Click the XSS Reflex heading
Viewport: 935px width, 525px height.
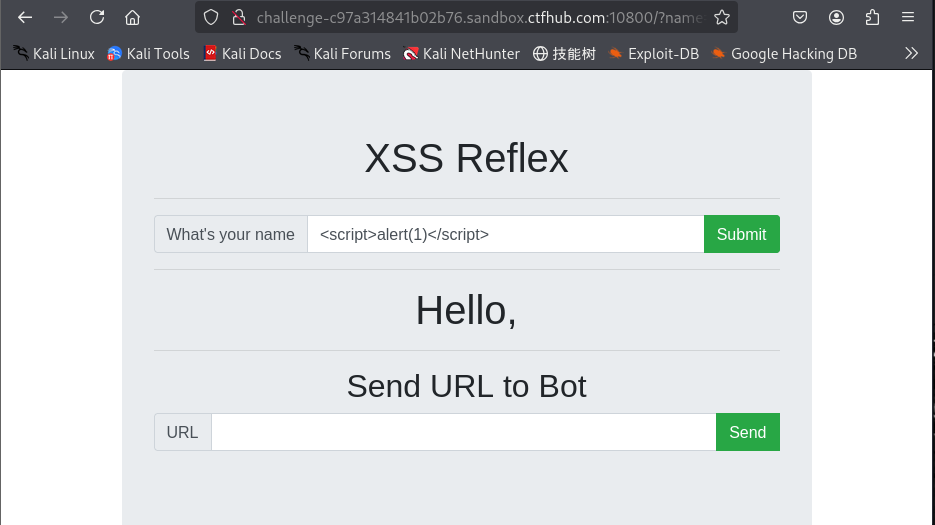point(466,159)
